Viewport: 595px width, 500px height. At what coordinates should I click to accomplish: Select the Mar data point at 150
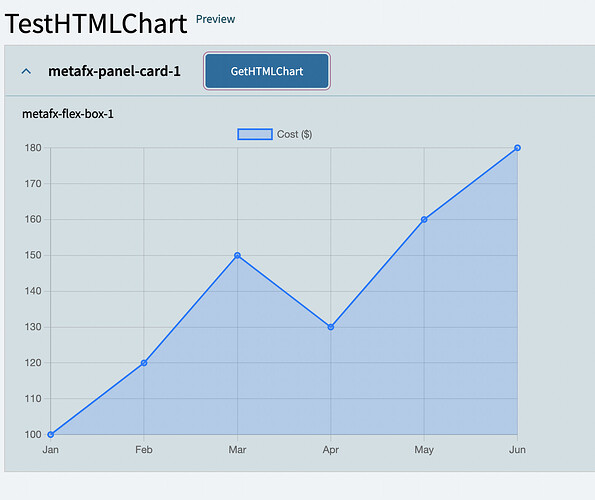point(238,255)
